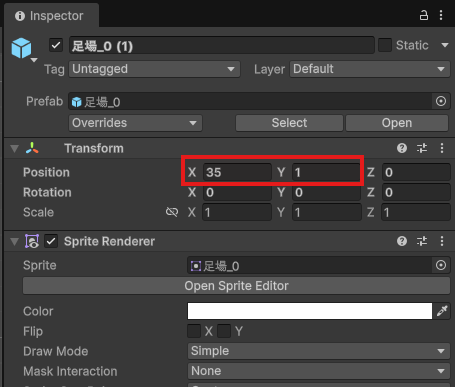Toggle Scale constrained proportions link icon
Image resolution: width=455 pixels, height=387 pixels.
[172, 212]
